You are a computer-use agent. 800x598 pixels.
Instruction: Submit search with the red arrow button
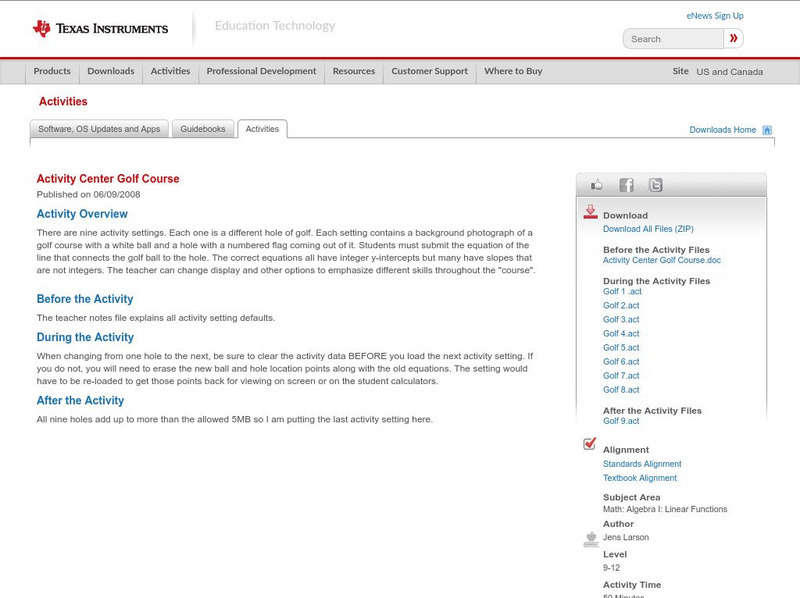coord(733,38)
